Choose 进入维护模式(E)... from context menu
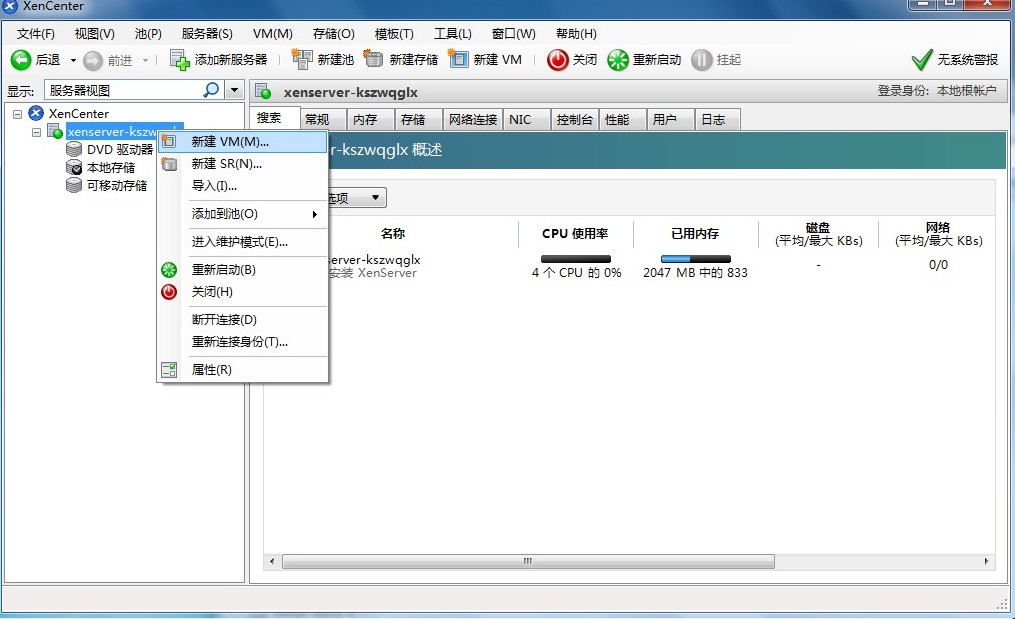This screenshot has width=1015, height=619. click(x=243, y=242)
